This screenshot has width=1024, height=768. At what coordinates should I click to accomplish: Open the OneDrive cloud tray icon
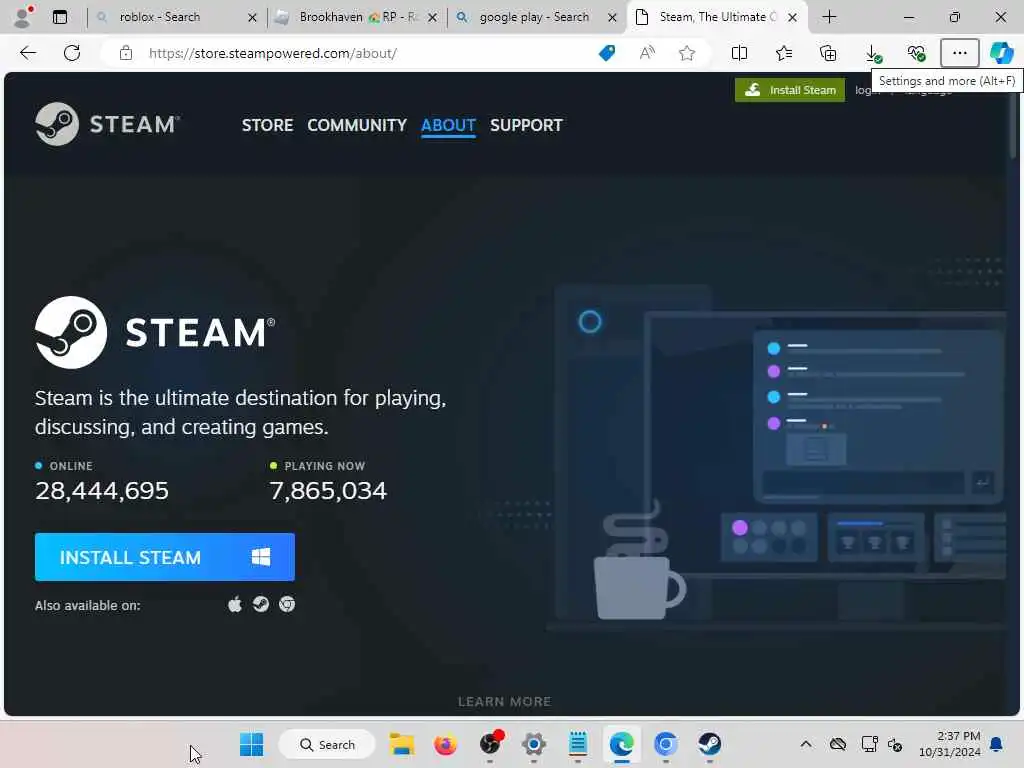coord(838,744)
